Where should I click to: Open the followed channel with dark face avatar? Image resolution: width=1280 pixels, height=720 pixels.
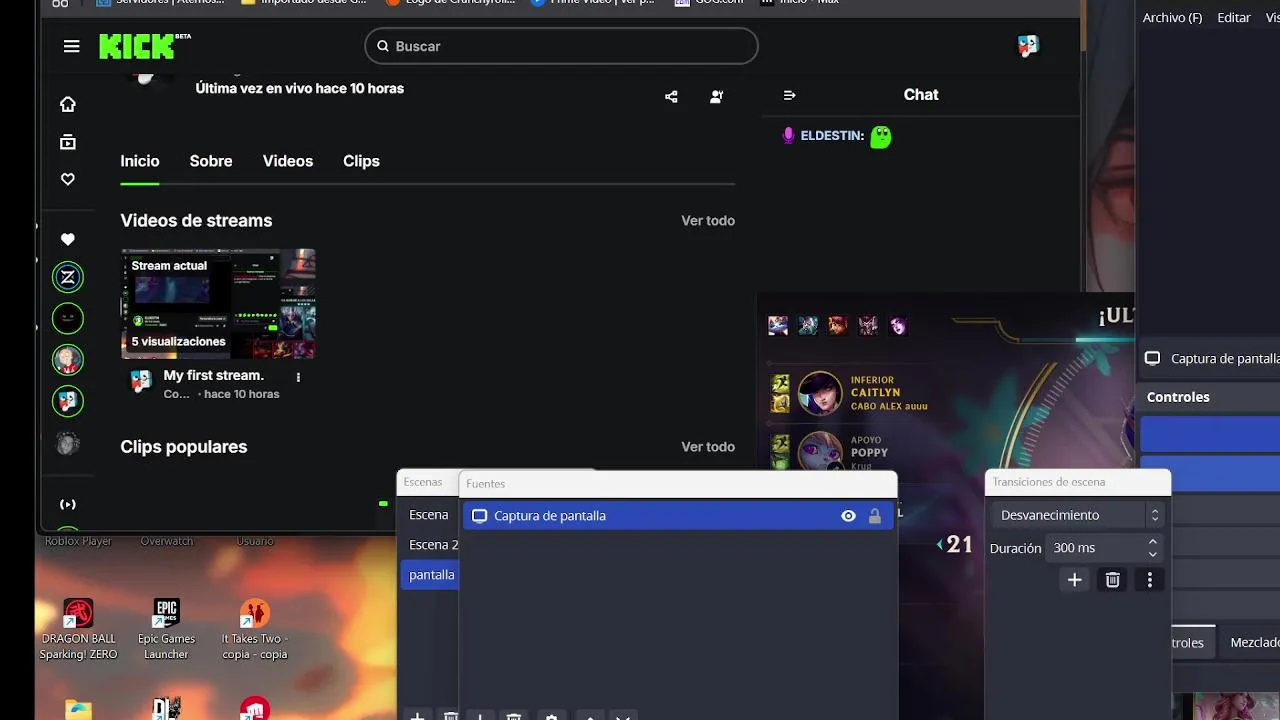click(x=68, y=319)
